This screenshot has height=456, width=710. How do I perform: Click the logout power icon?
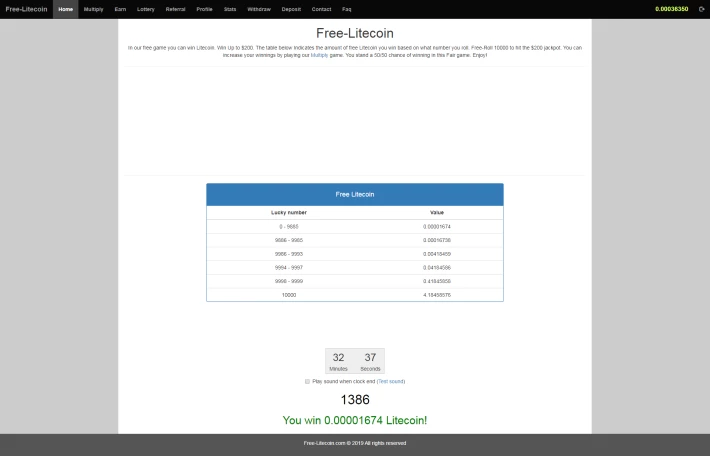tap(701, 9)
